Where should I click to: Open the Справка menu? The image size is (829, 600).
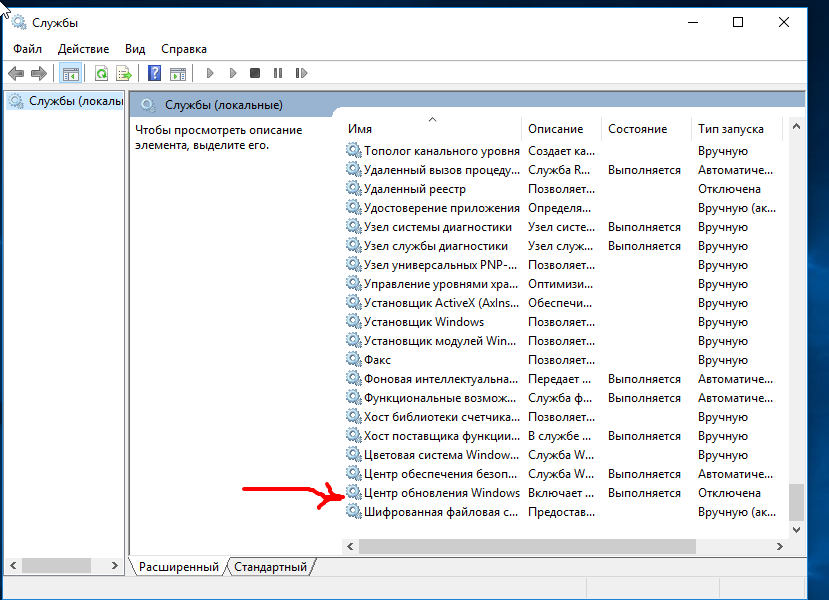pyautogui.click(x=183, y=48)
